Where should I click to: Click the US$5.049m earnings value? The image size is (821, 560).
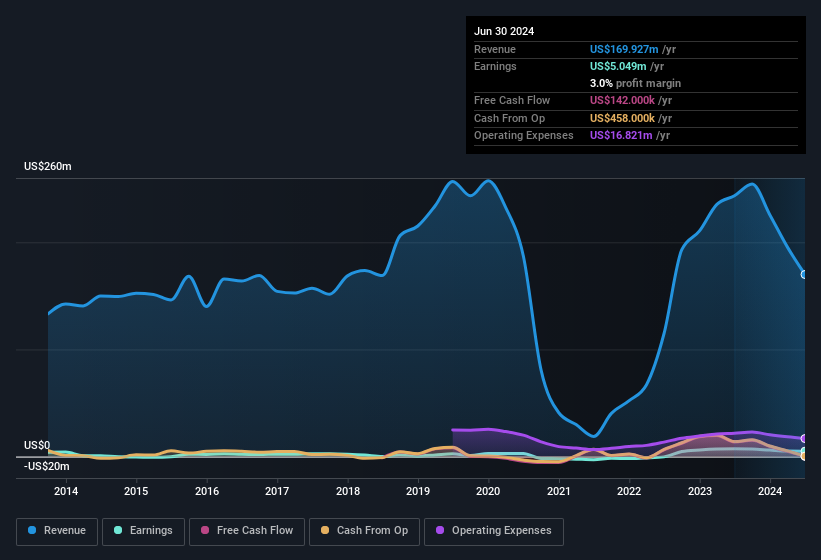coord(618,66)
